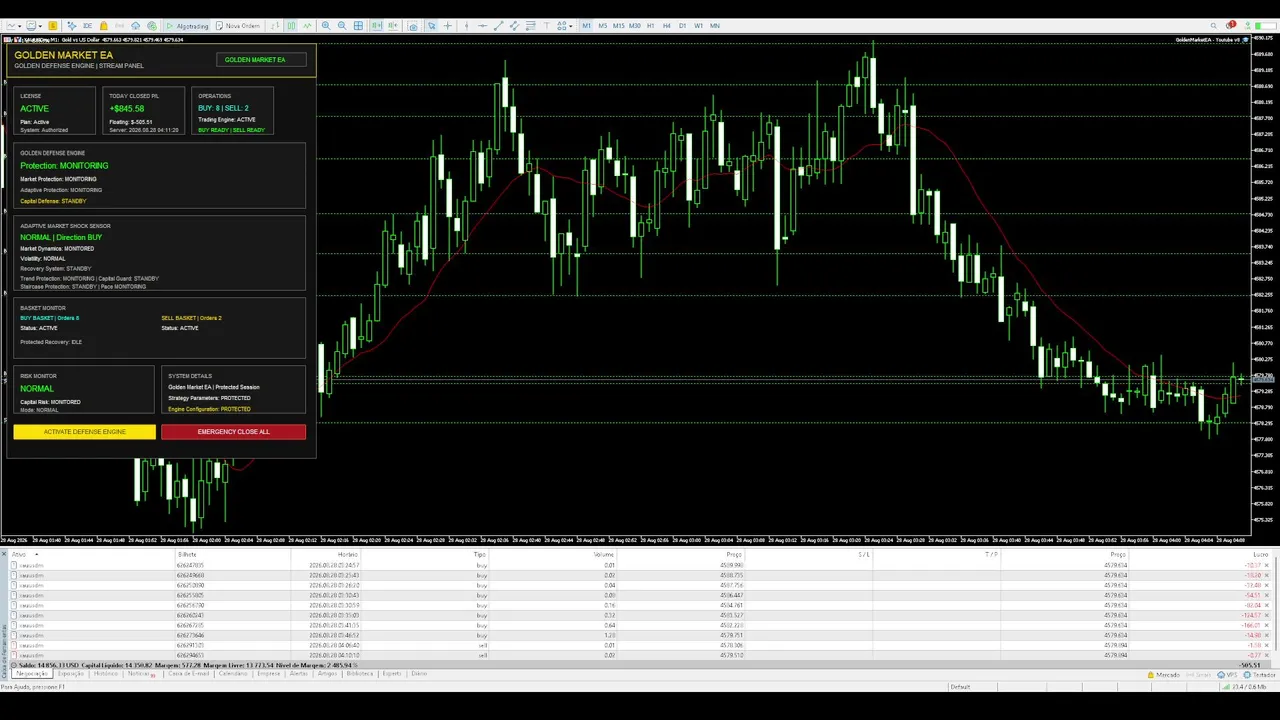Screen dimensions: 1280x720
Task: Close the position showing profit -124.57
Action: [1267, 615]
